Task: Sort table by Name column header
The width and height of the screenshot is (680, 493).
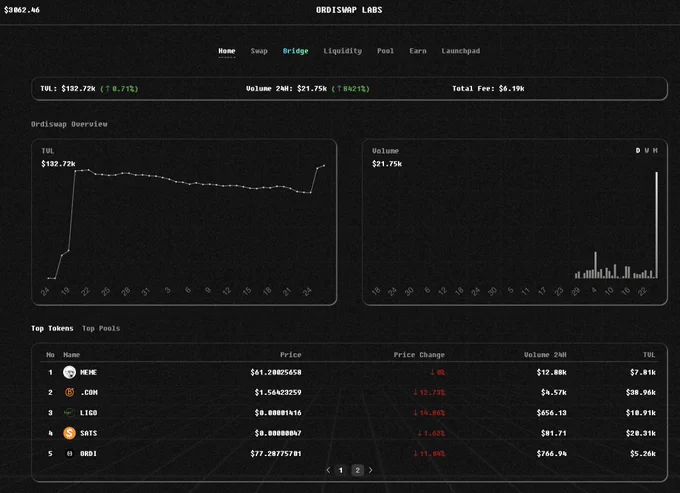Action: point(72,355)
